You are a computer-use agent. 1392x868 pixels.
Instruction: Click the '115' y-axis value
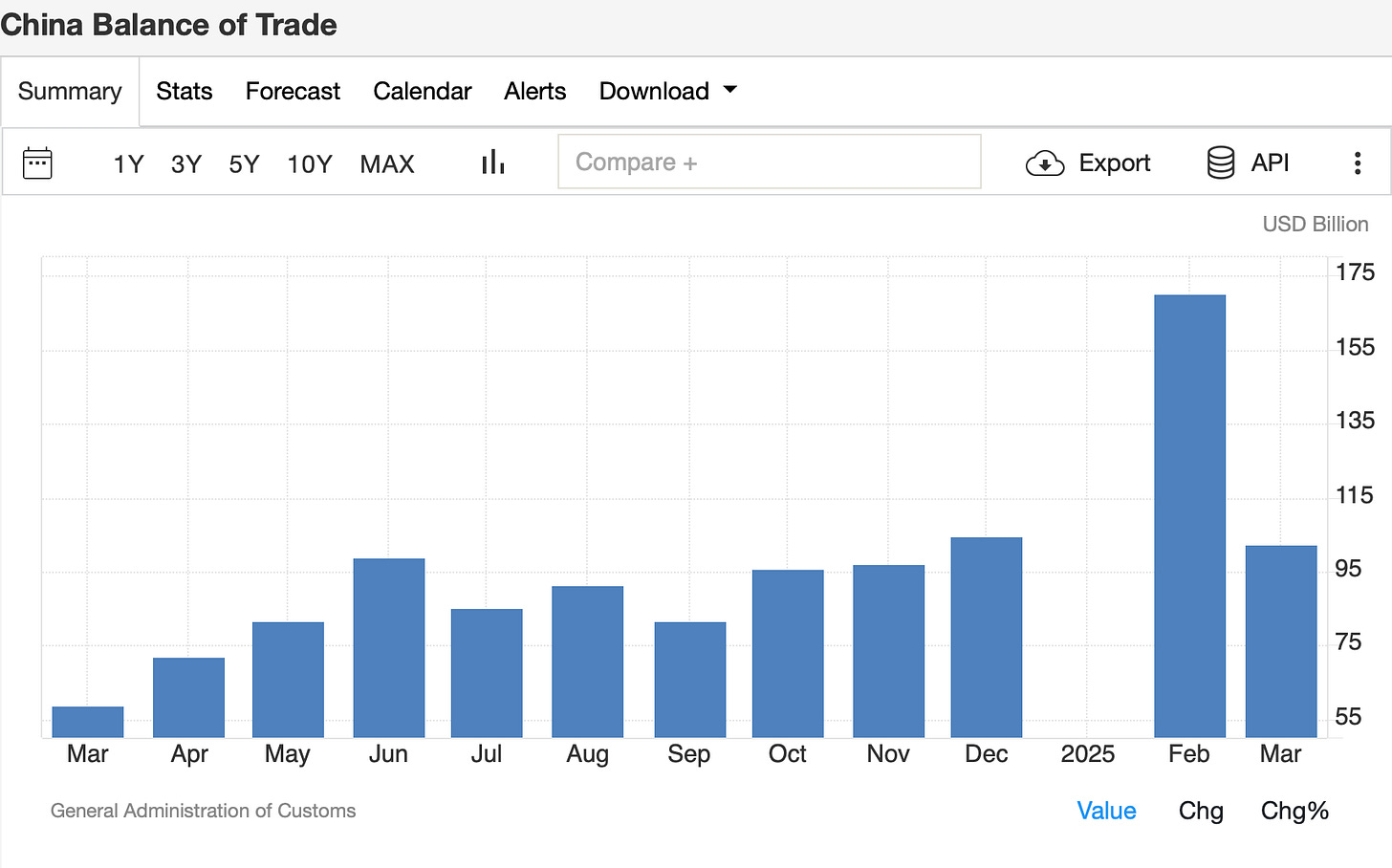[1355, 495]
